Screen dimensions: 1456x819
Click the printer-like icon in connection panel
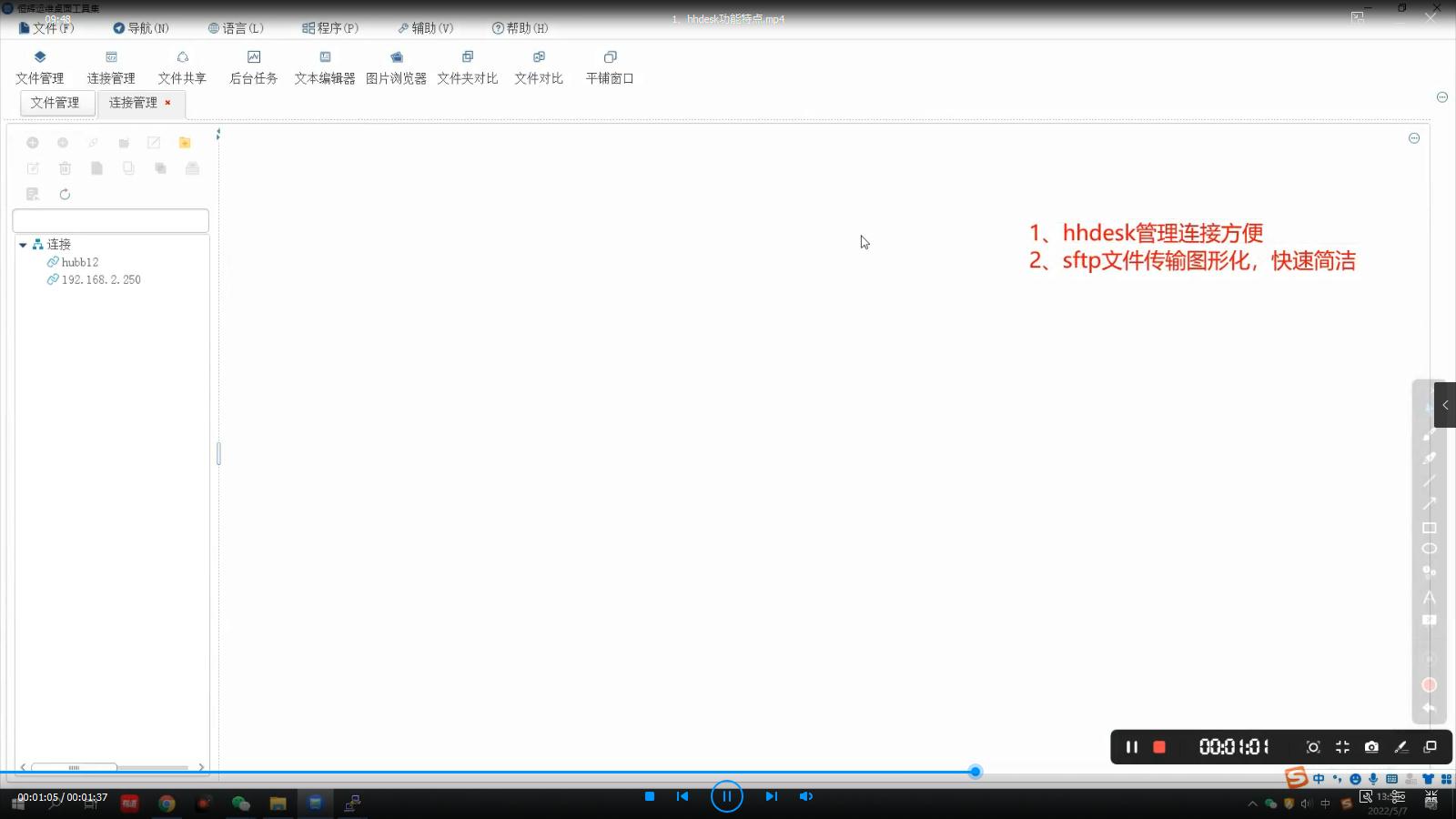pyautogui.click(x=192, y=168)
